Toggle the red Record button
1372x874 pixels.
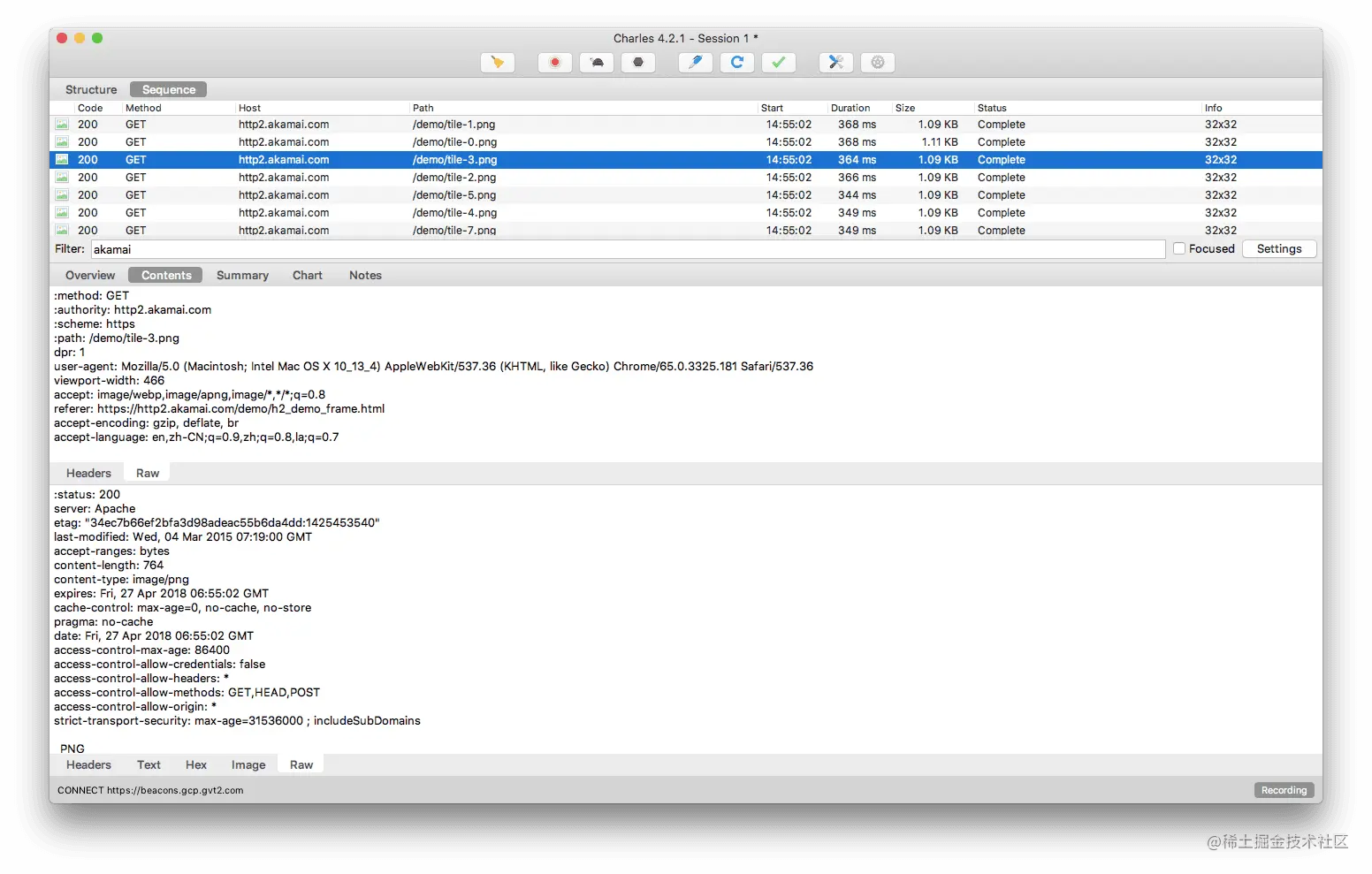click(x=555, y=63)
